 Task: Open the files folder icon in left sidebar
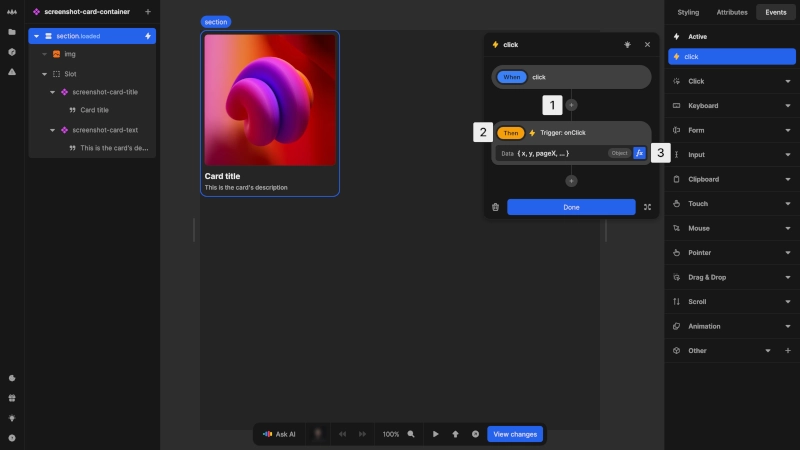(x=12, y=32)
